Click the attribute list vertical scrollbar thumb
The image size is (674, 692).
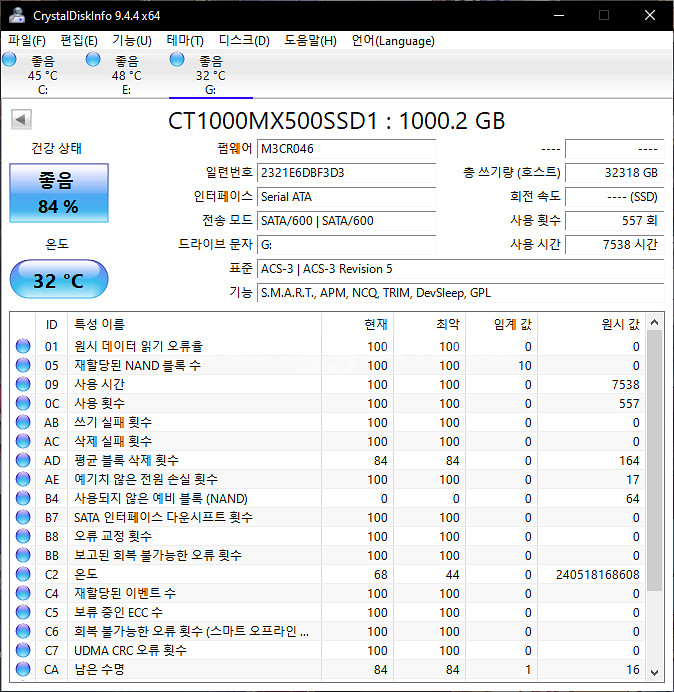click(655, 461)
